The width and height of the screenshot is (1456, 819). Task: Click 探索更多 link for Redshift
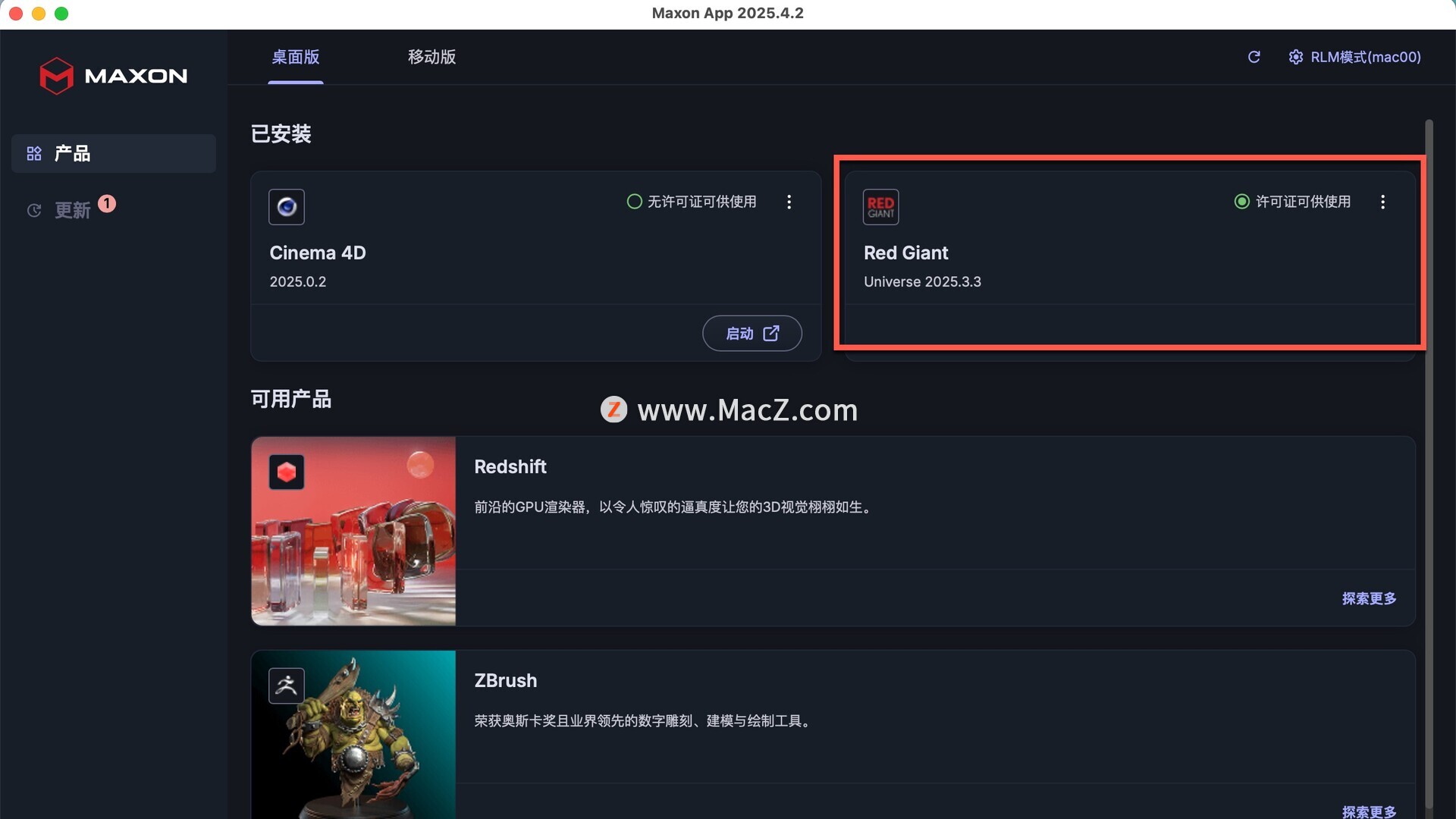click(x=1369, y=598)
